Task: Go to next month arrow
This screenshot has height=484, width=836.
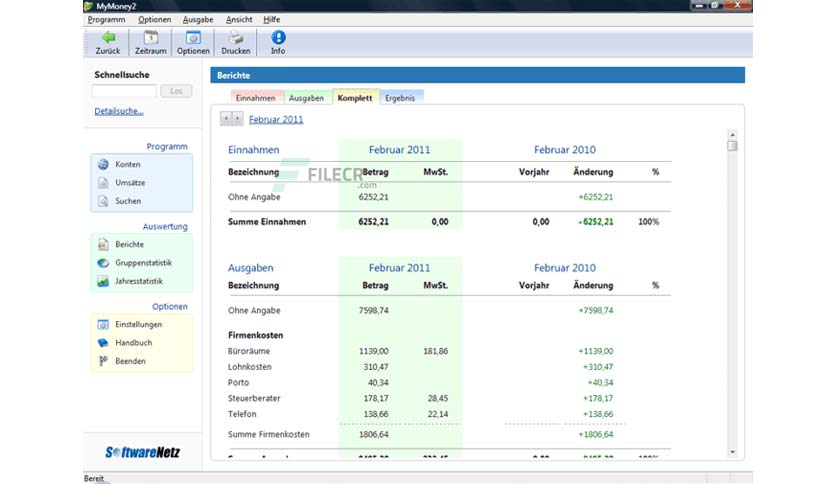Action: click(237, 119)
